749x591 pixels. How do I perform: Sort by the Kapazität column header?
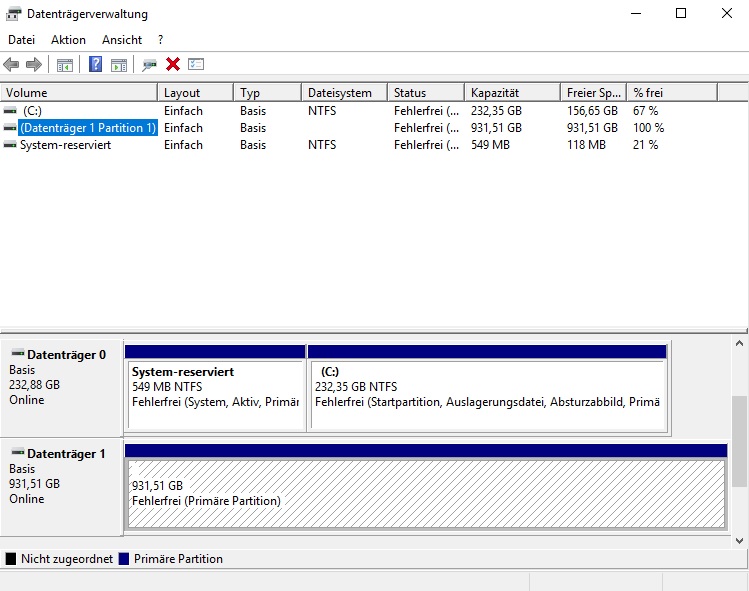513,93
